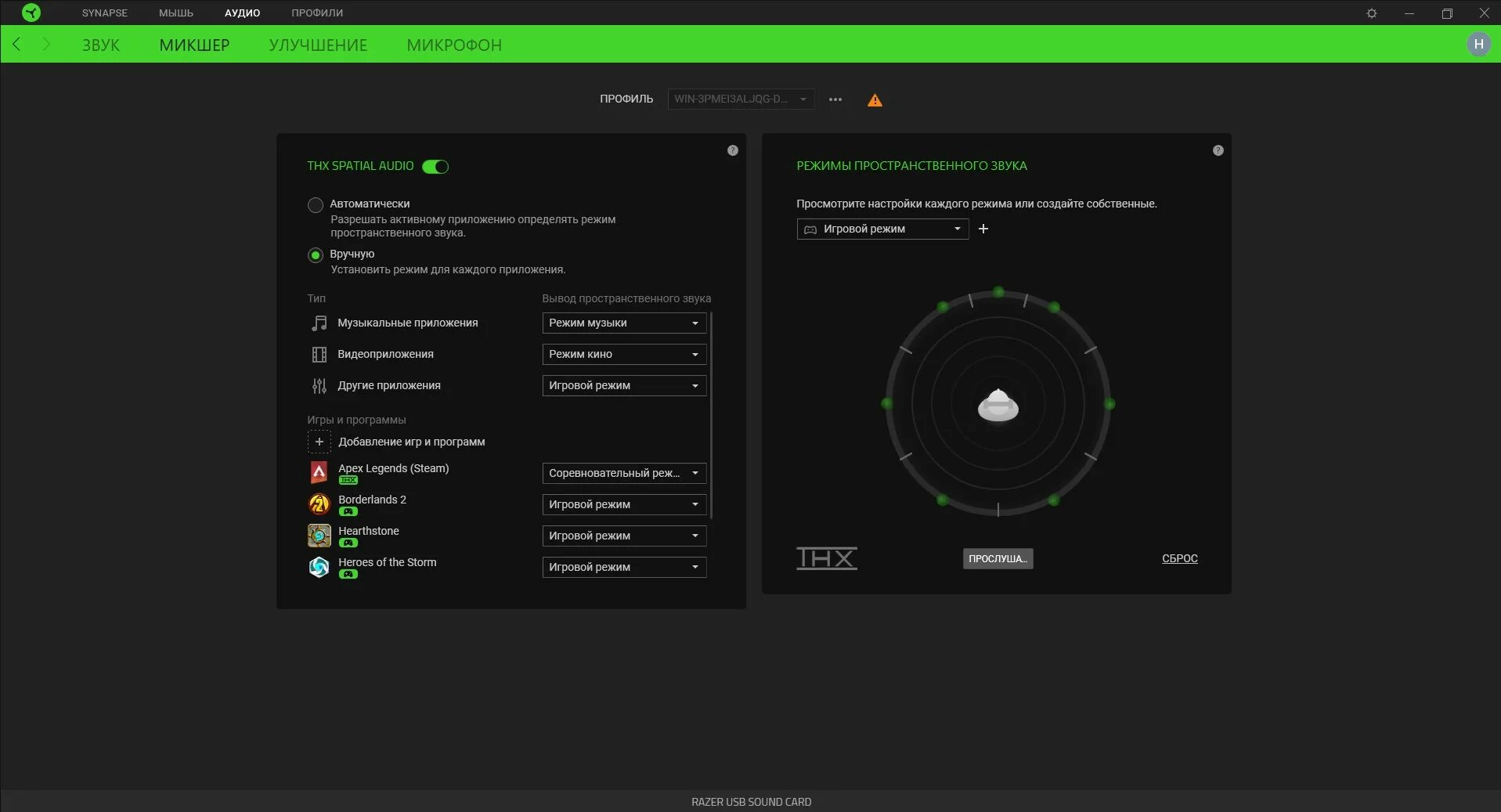Open help for THX Spatial Audio panel
This screenshot has height=812, width=1501.
tap(733, 150)
